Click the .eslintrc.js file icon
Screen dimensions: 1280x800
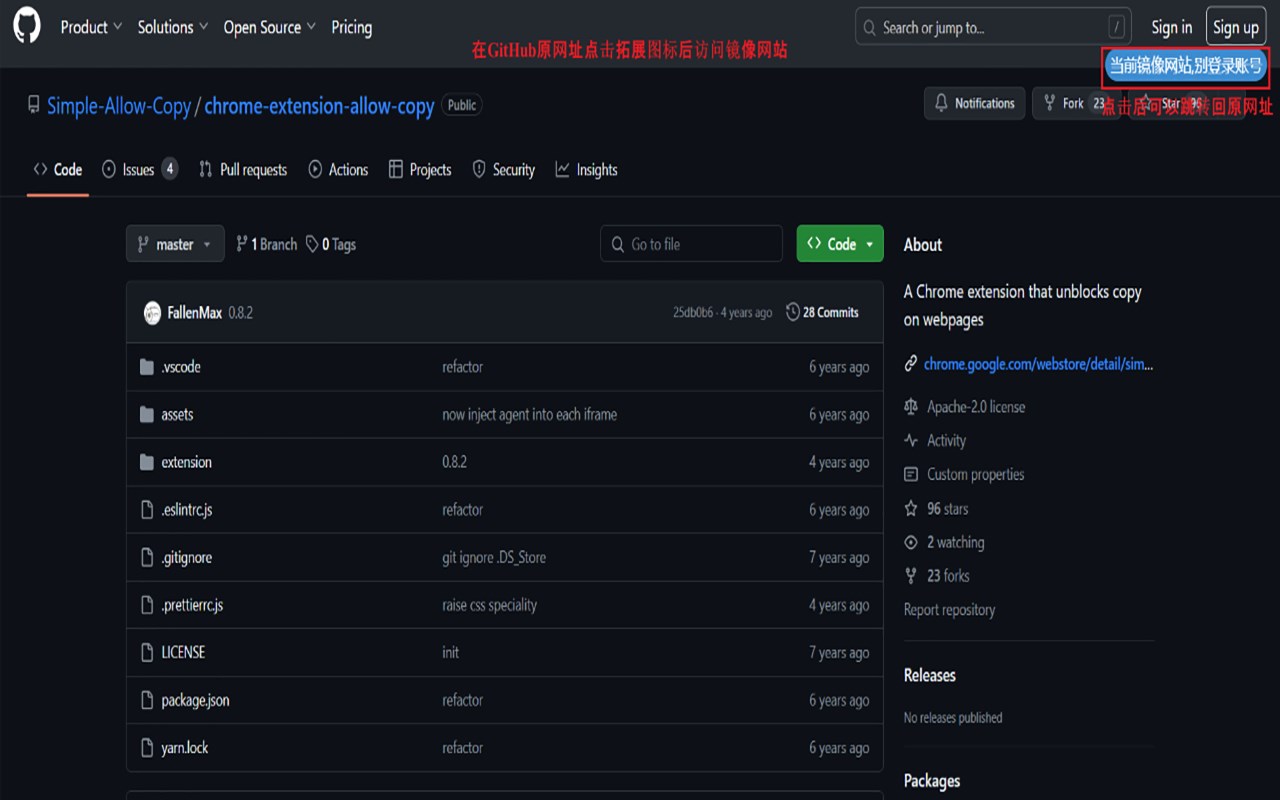(147, 510)
